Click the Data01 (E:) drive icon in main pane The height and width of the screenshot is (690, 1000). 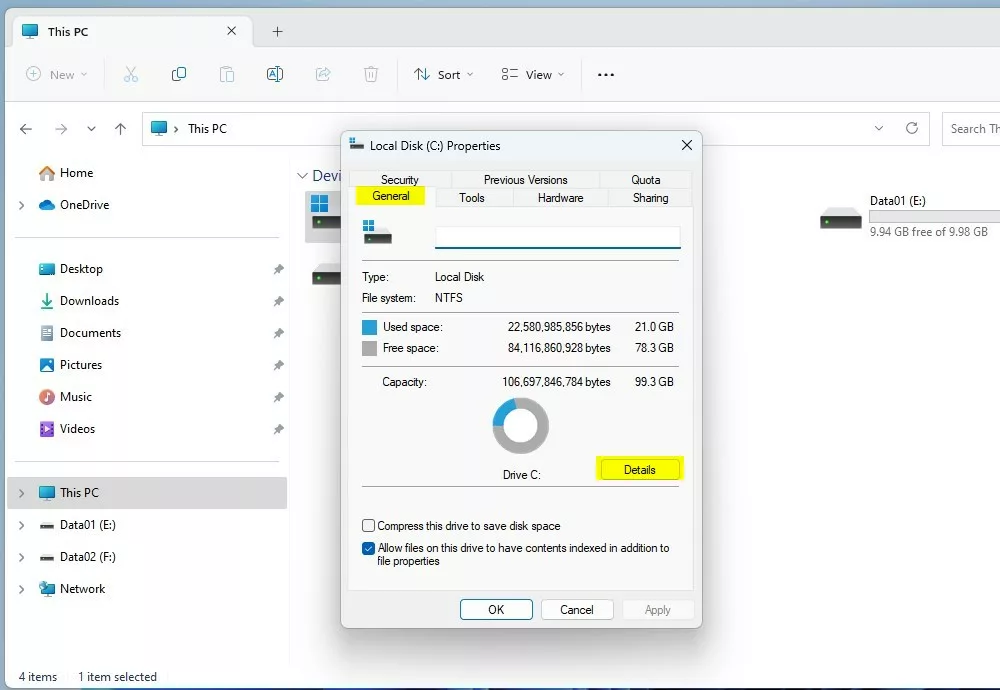coord(841,219)
